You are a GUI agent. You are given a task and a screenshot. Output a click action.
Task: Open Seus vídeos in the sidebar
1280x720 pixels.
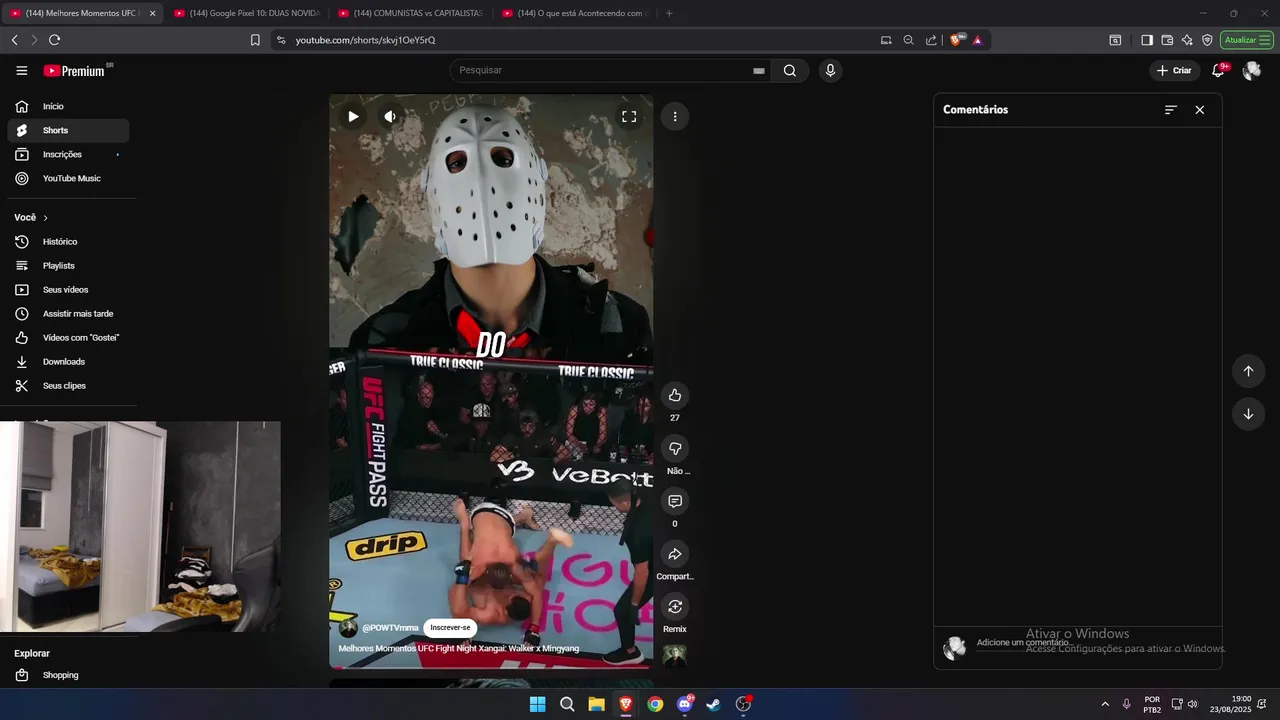68,290
